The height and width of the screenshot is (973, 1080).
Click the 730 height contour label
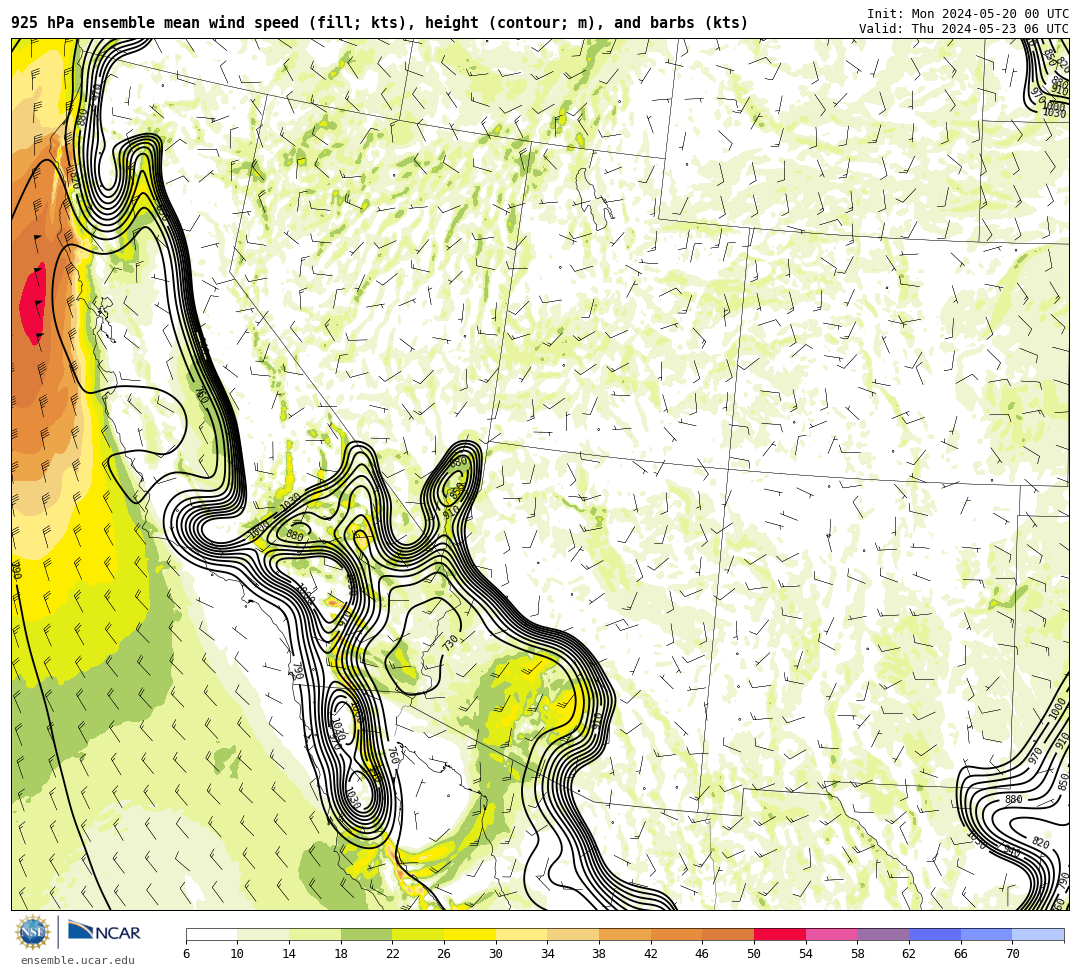click(x=449, y=643)
